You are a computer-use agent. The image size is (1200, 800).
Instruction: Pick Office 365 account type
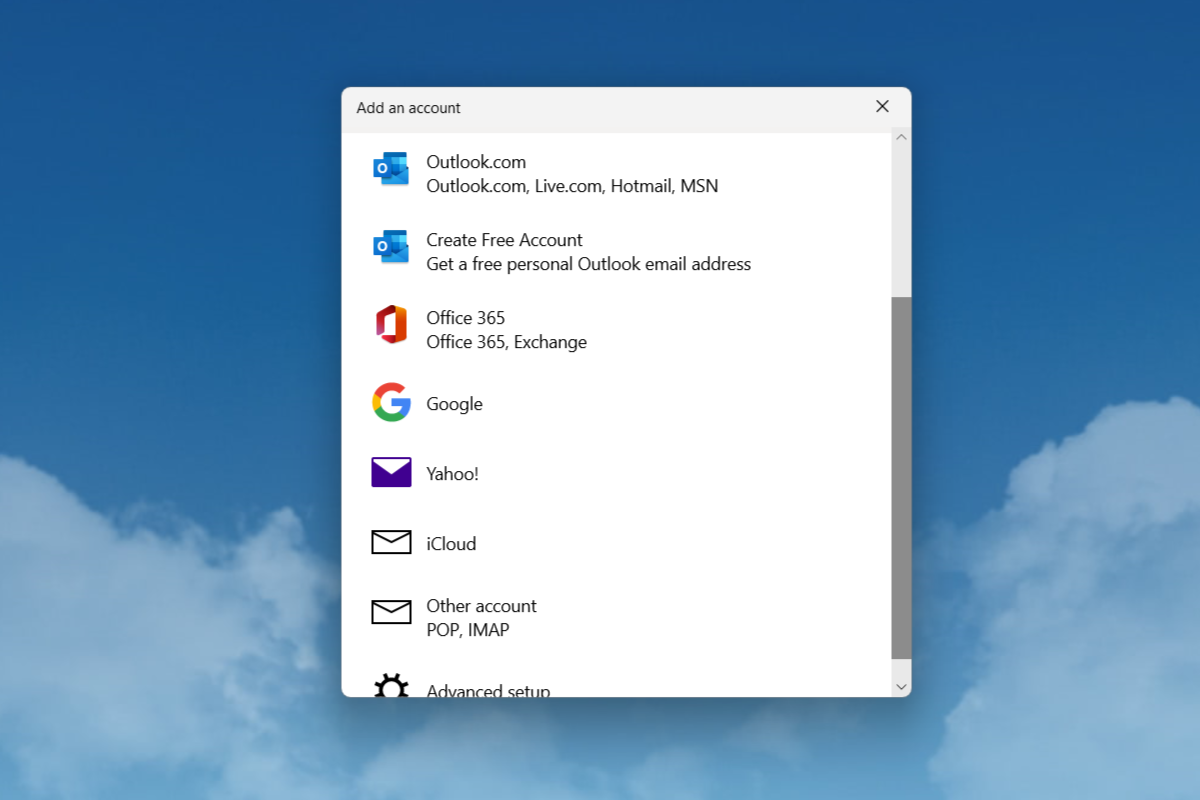(616, 330)
